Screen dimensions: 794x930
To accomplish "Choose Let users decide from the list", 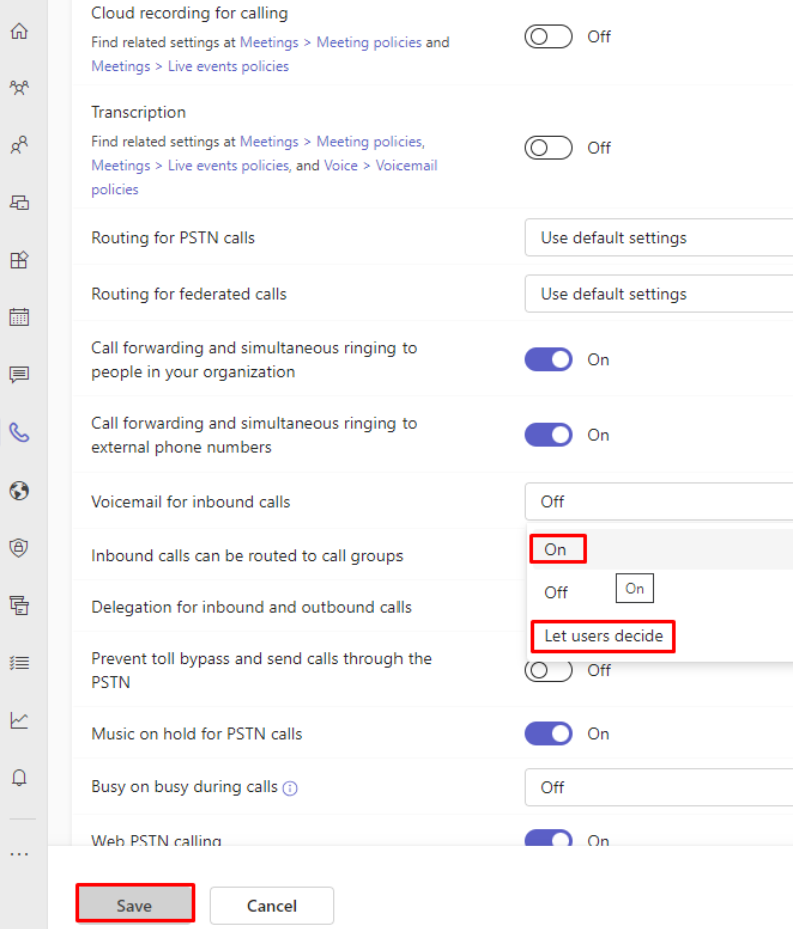I will tap(602, 636).
